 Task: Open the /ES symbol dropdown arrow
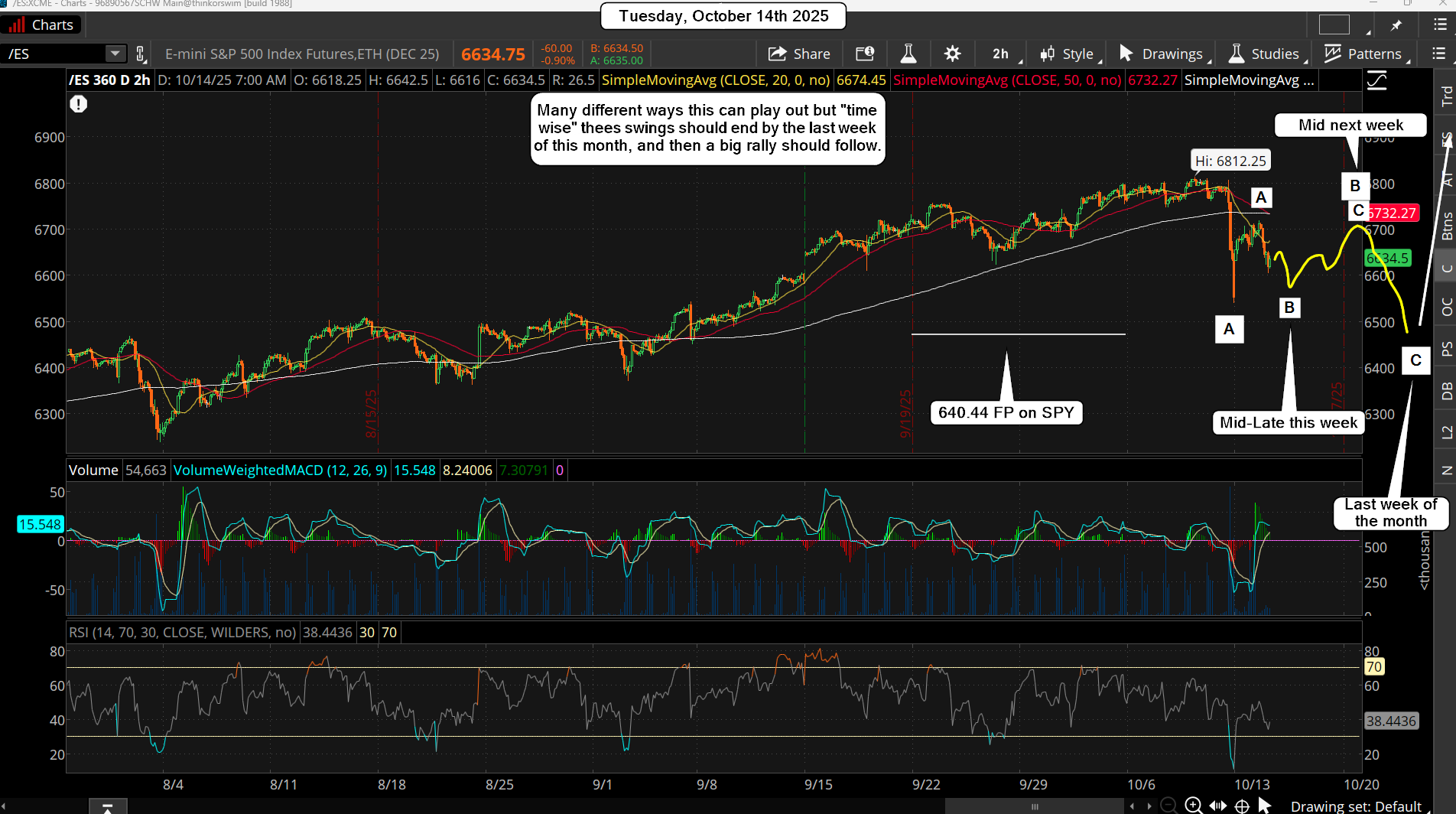click(115, 54)
